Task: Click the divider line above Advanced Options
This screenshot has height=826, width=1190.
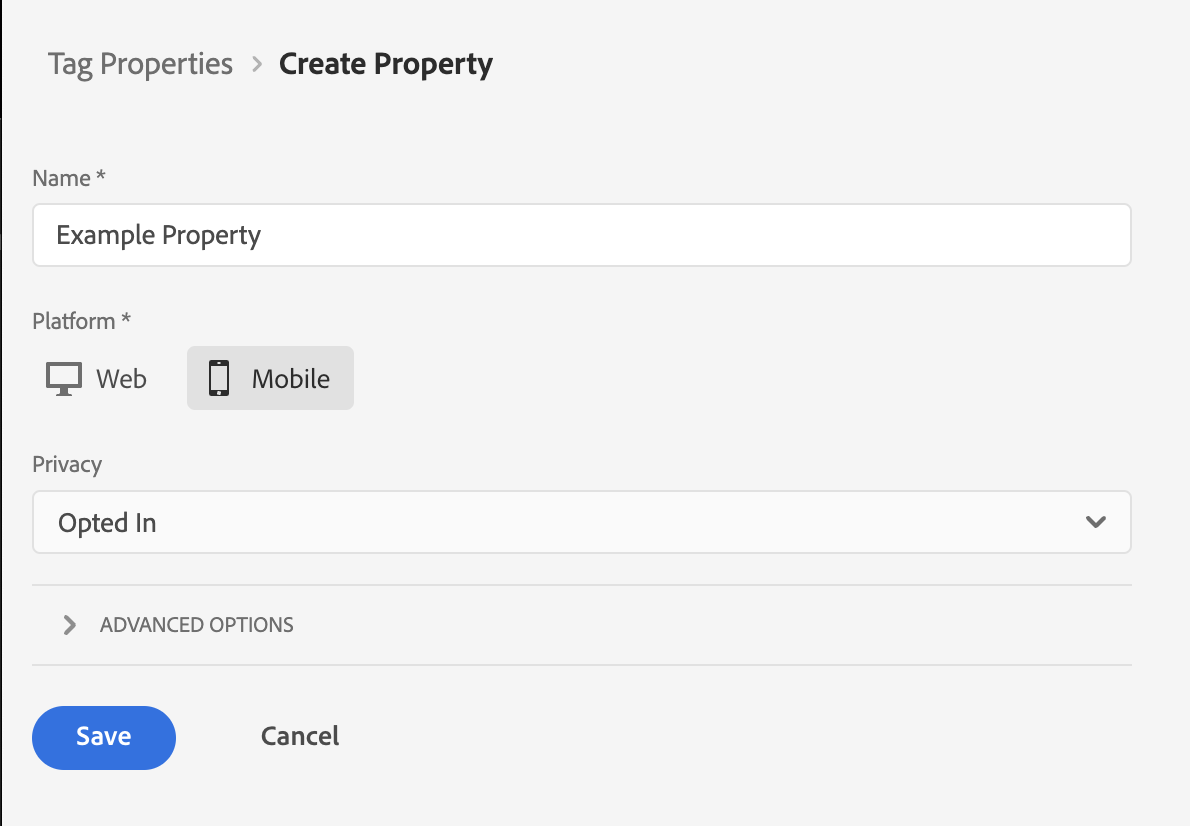Action: [580, 585]
